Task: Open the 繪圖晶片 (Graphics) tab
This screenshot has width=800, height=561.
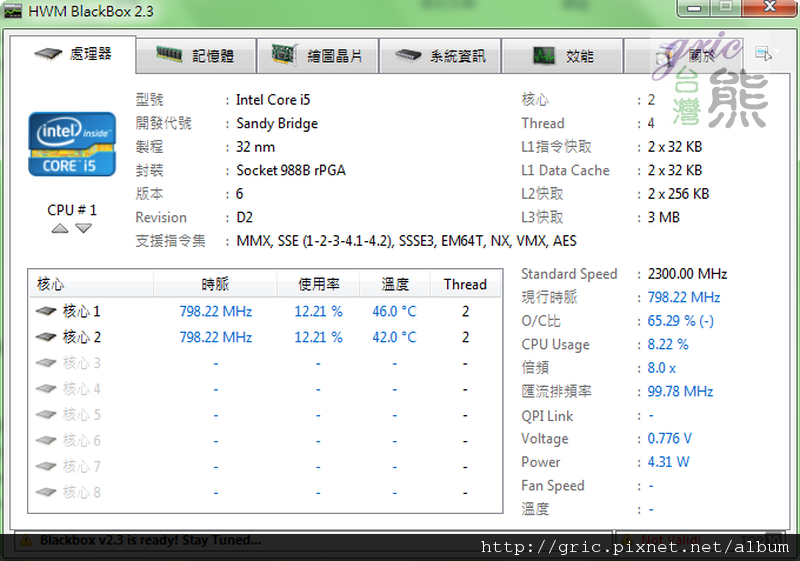Action: click(x=317, y=56)
